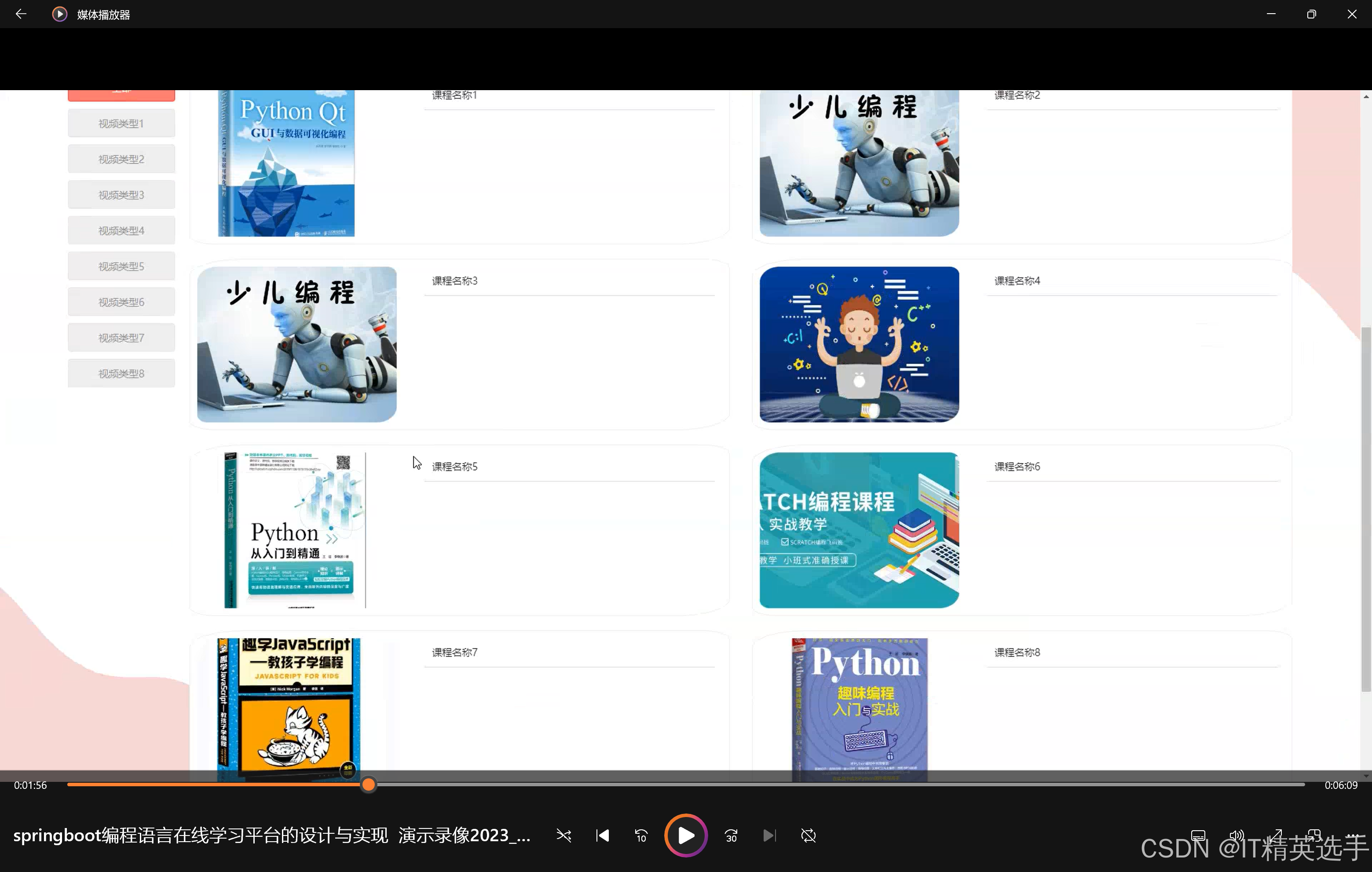Select the 视频类型5 category
1372x872 pixels.
tap(121, 266)
